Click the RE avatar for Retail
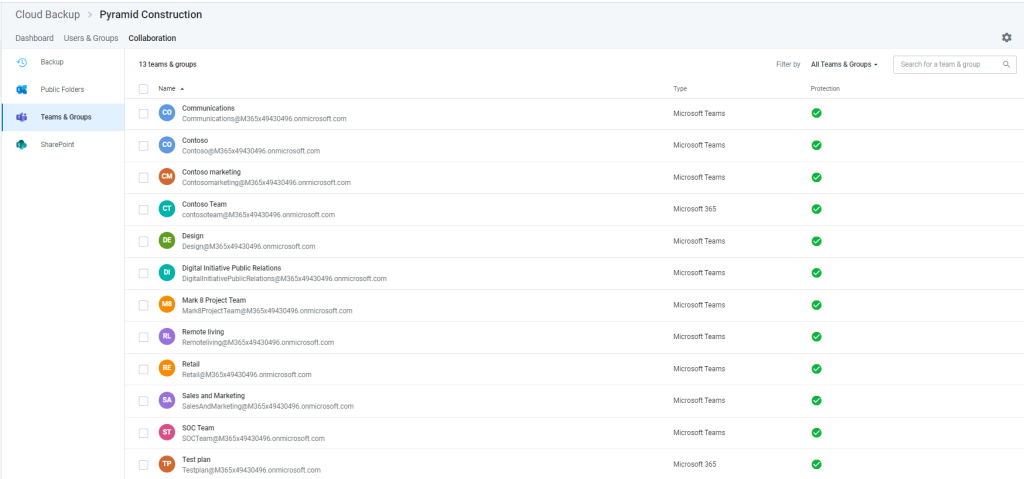Screen dimensions: 1024x479 click(x=167, y=369)
